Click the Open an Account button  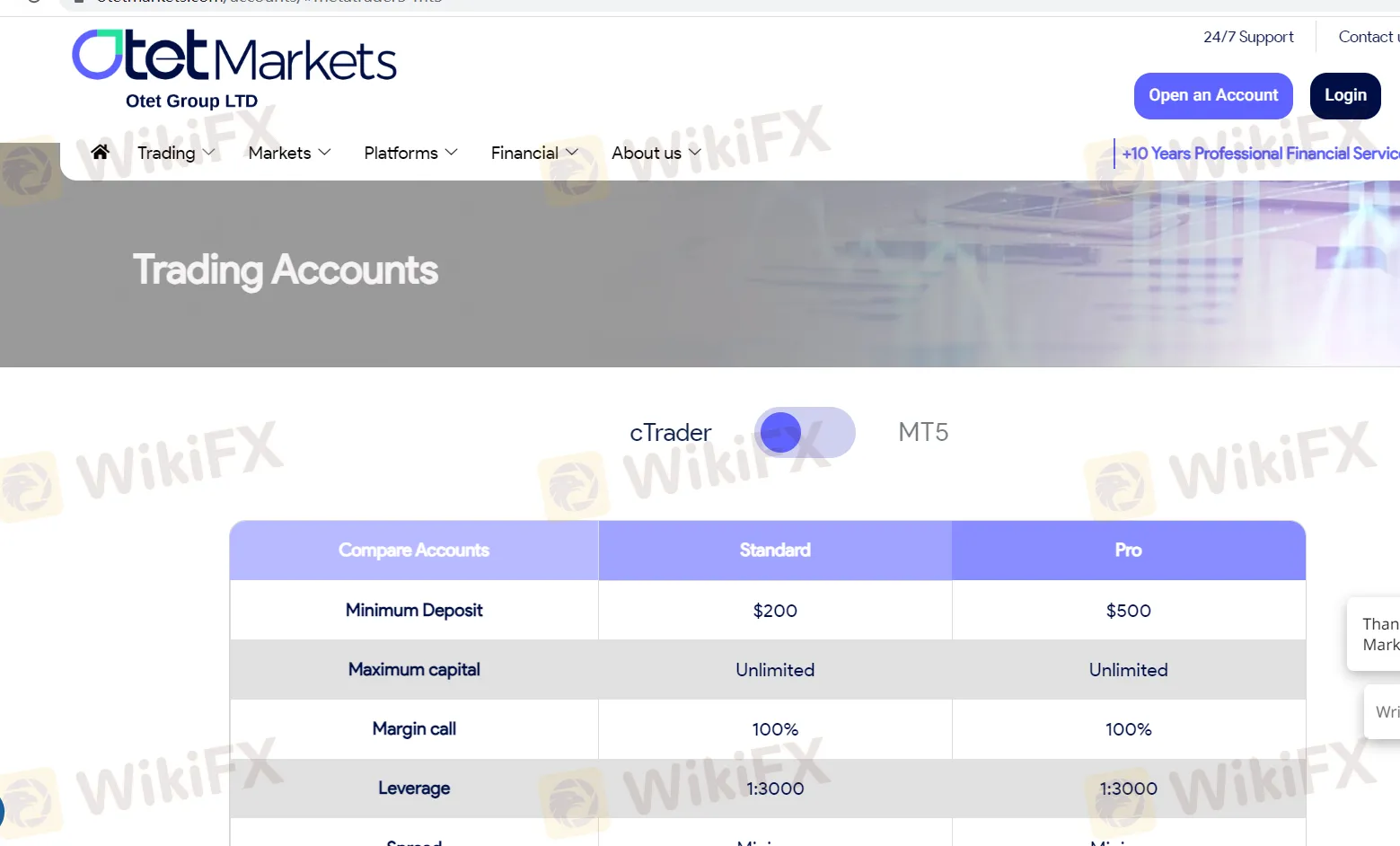click(x=1213, y=95)
